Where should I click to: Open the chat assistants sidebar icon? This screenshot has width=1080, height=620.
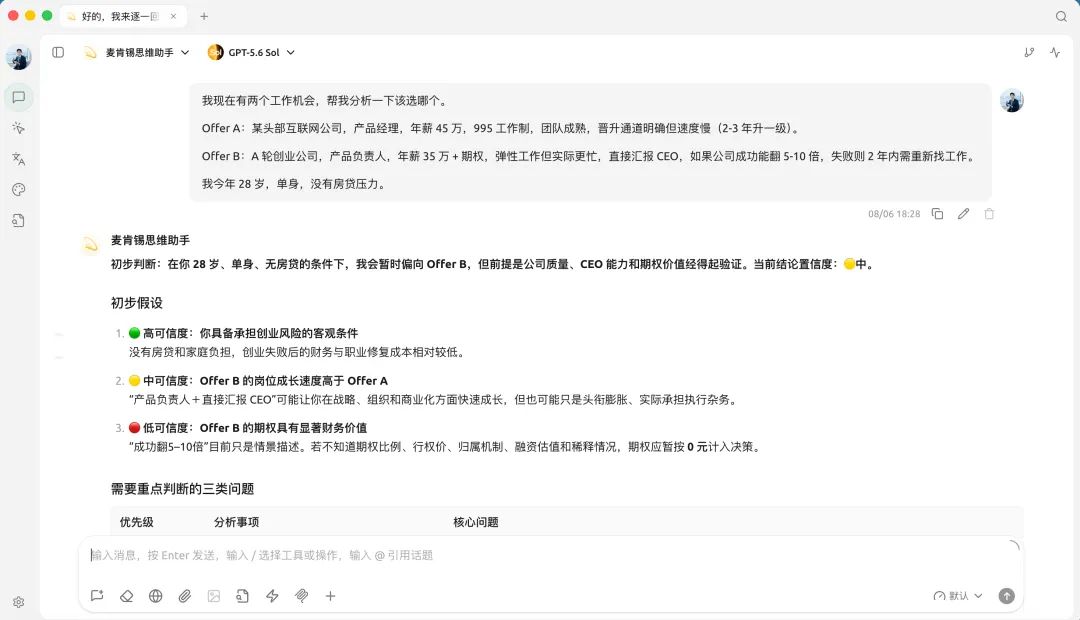19,97
